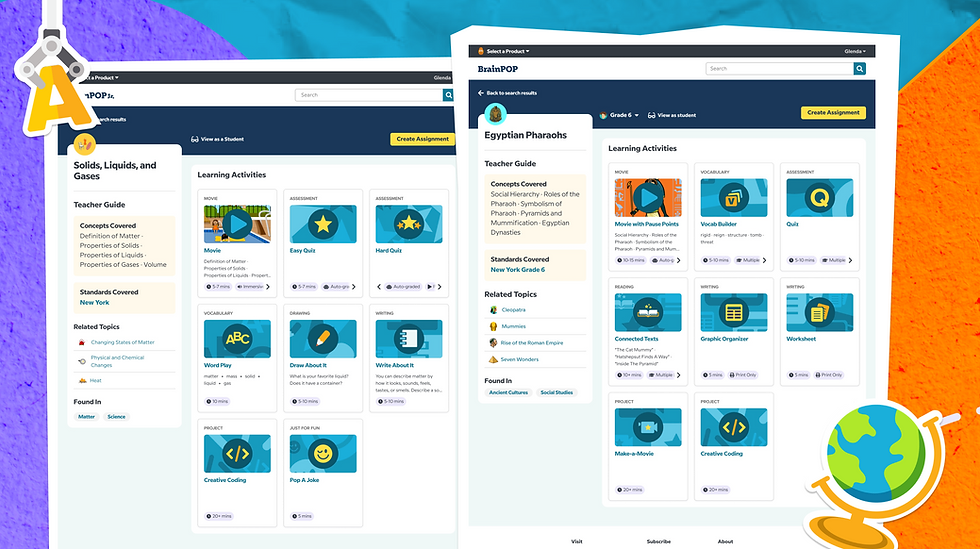Click the View as student glasses icon

[x=651, y=116]
